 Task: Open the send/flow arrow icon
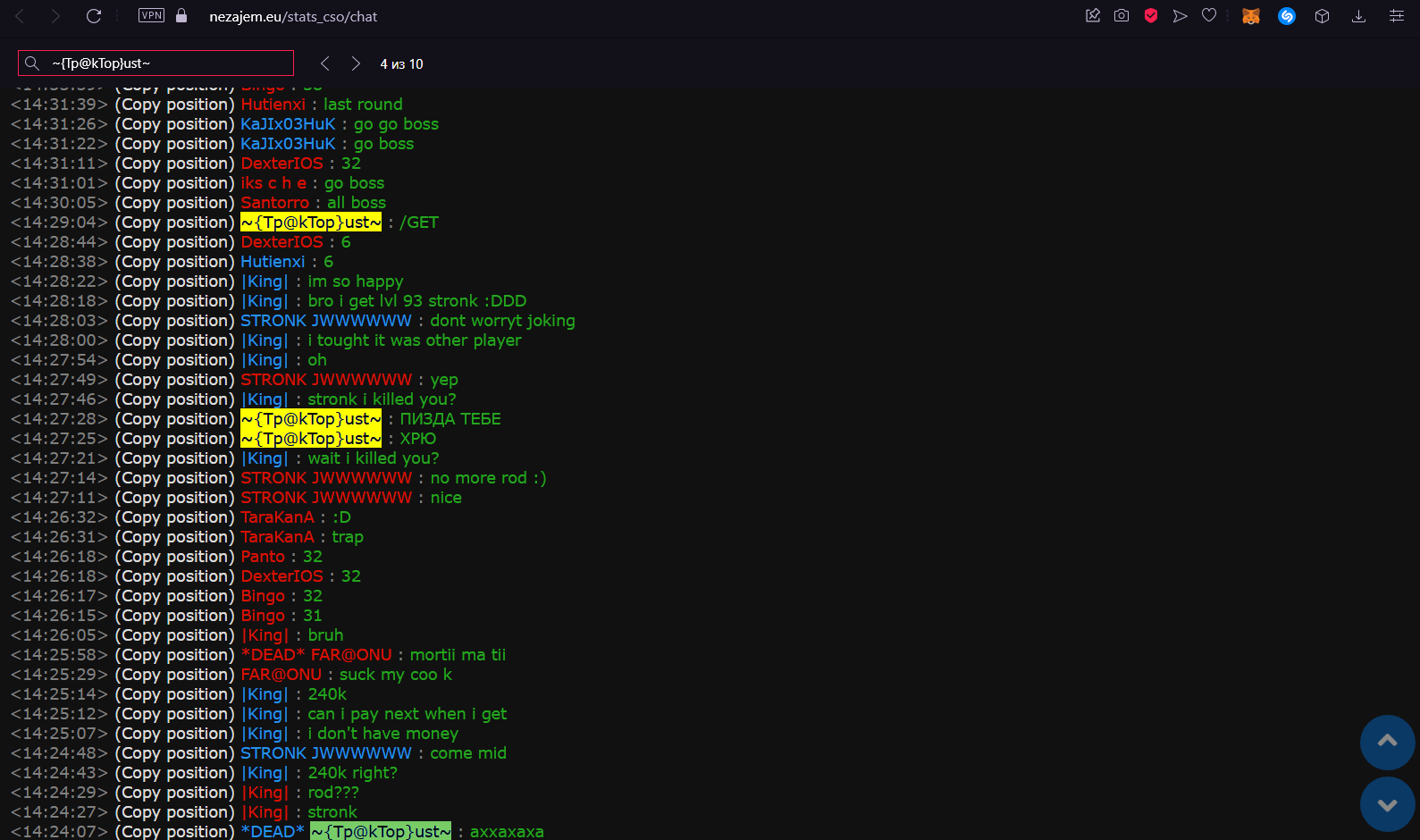click(1180, 16)
